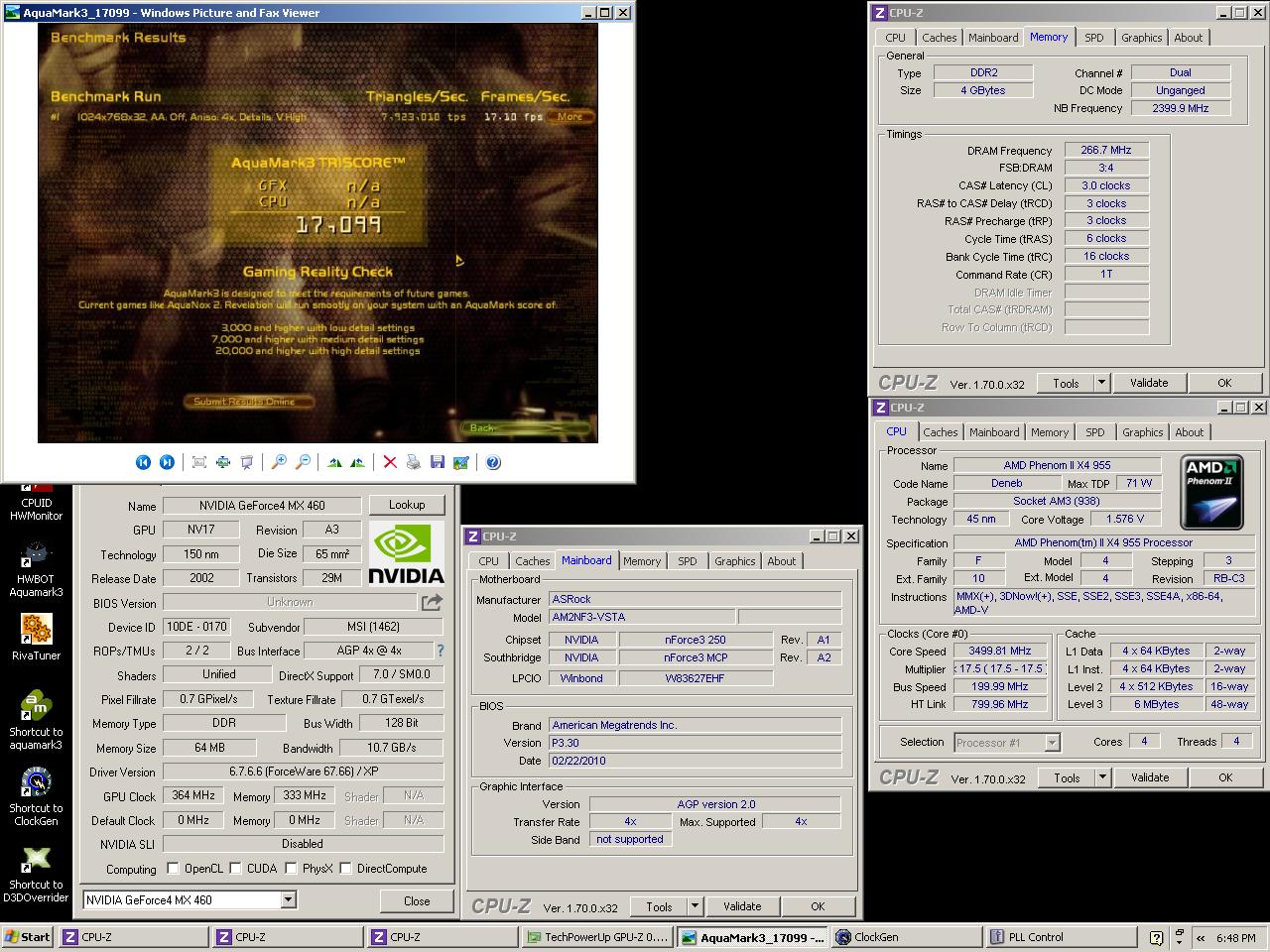The width and height of the screenshot is (1270, 952).
Task: Expand hidden tray icons chevron
Action: [1201, 937]
